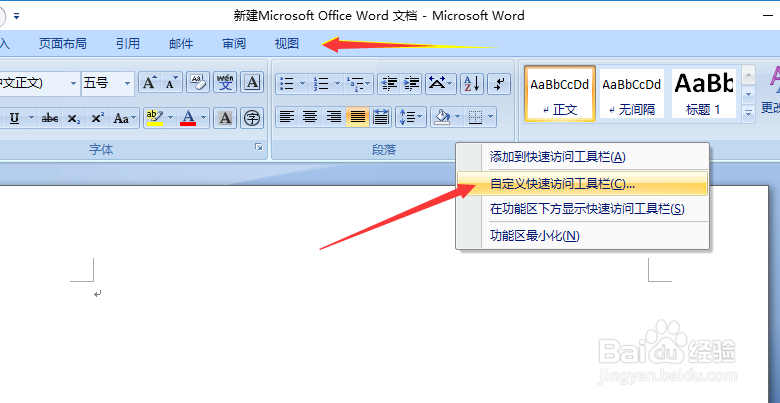This screenshot has width=780, height=403.
Task: Open the Change Case (Aa) dropdown
Action: click(125, 118)
